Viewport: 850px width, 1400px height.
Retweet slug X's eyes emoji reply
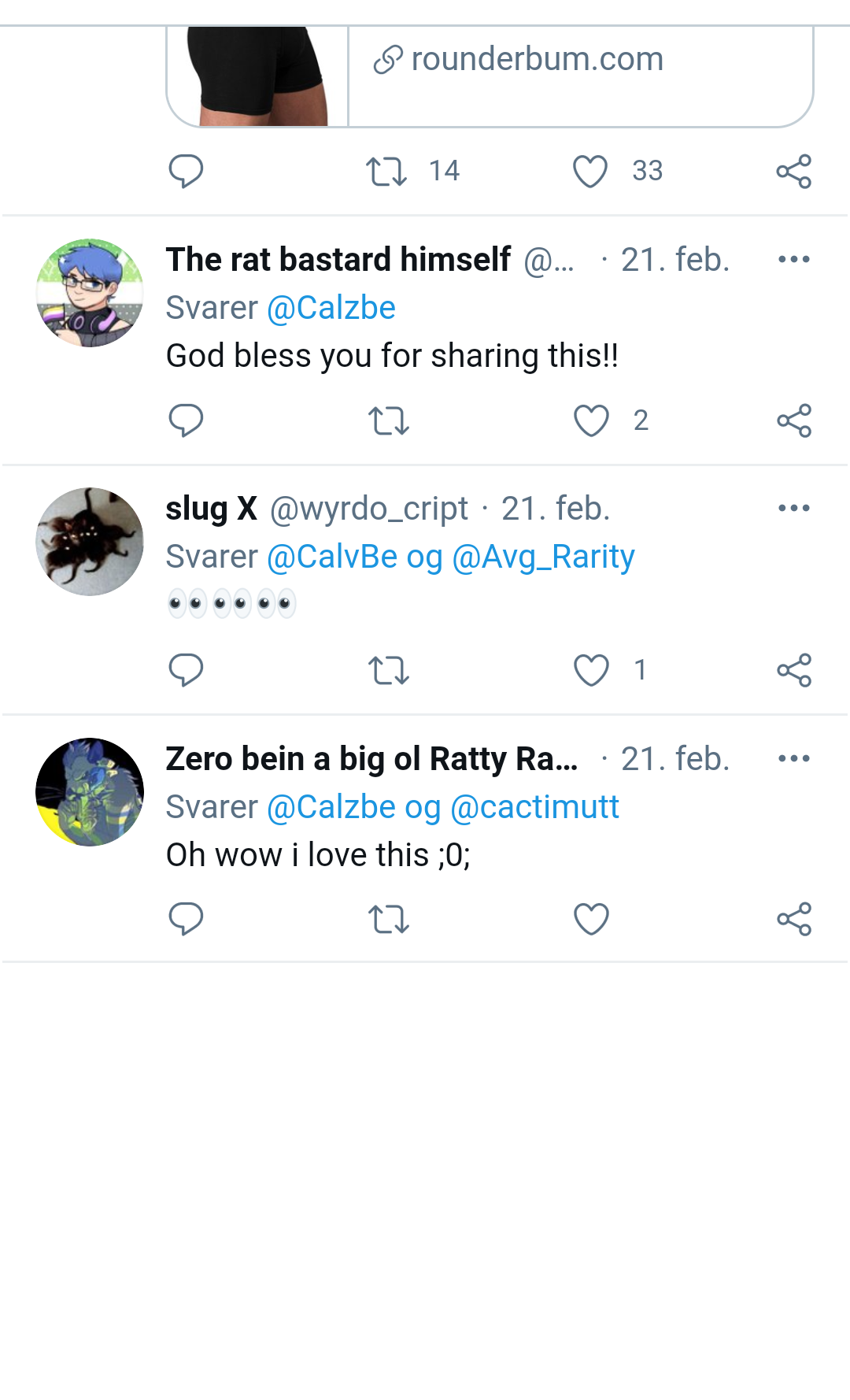coord(389,671)
